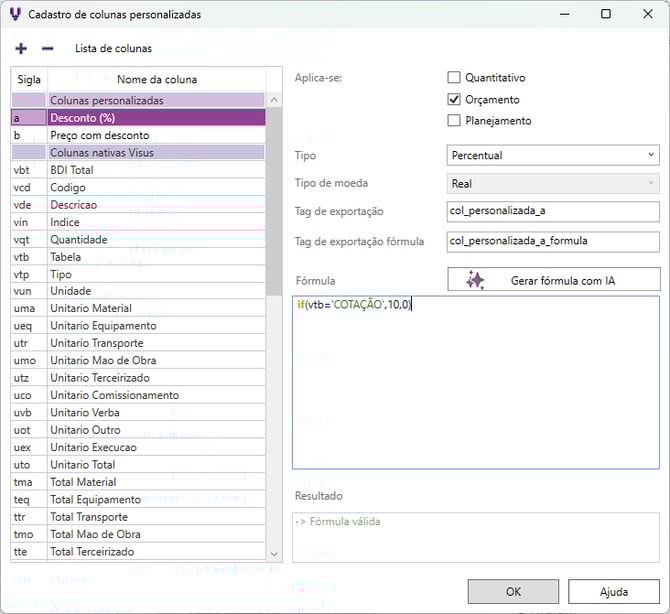The image size is (670, 614).
Task: Tick the Planejamento checkbox
Action: tap(454, 121)
